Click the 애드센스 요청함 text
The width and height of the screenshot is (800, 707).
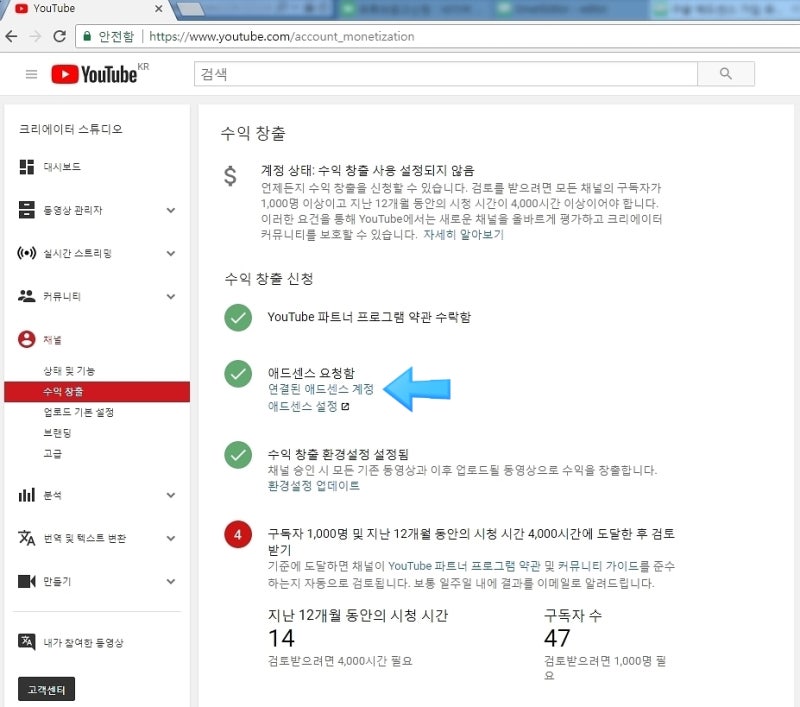pos(311,373)
